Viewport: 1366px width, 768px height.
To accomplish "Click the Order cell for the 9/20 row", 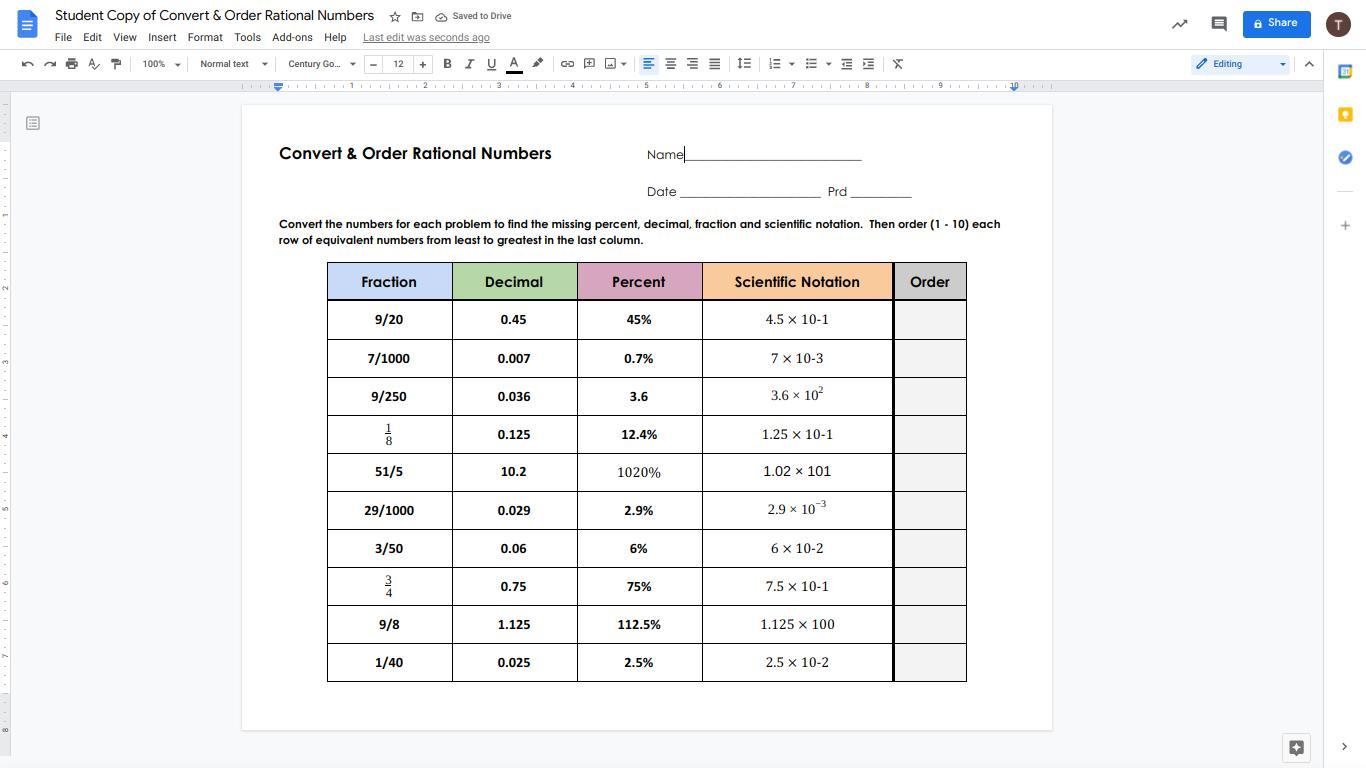I will [930, 320].
